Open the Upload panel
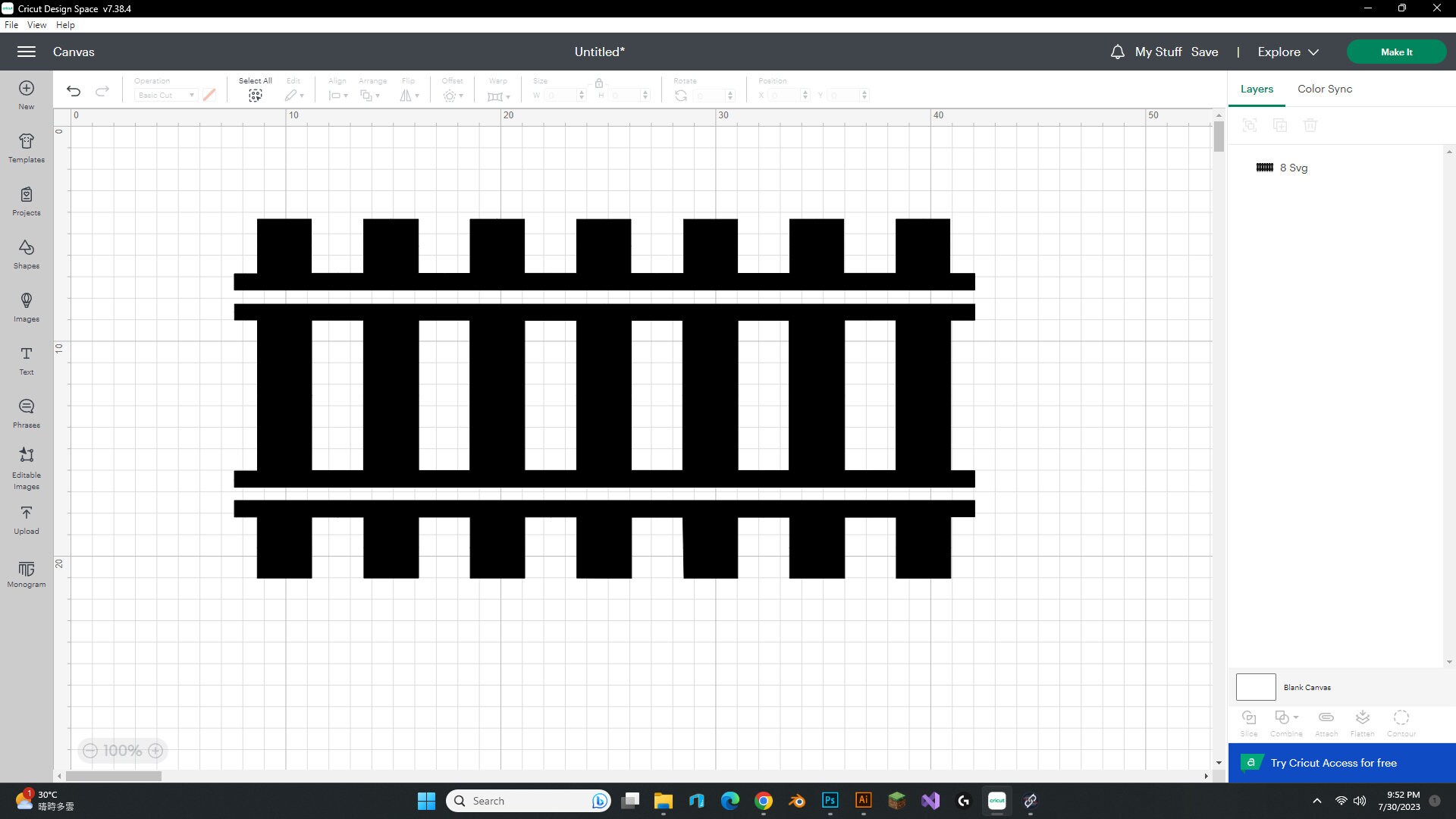 pyautogui.click(x=26, y=519)
